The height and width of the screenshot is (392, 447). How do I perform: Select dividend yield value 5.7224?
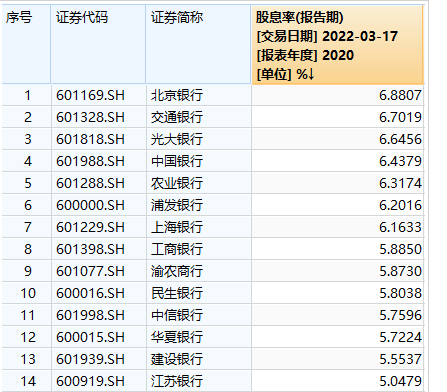[400, 337]
